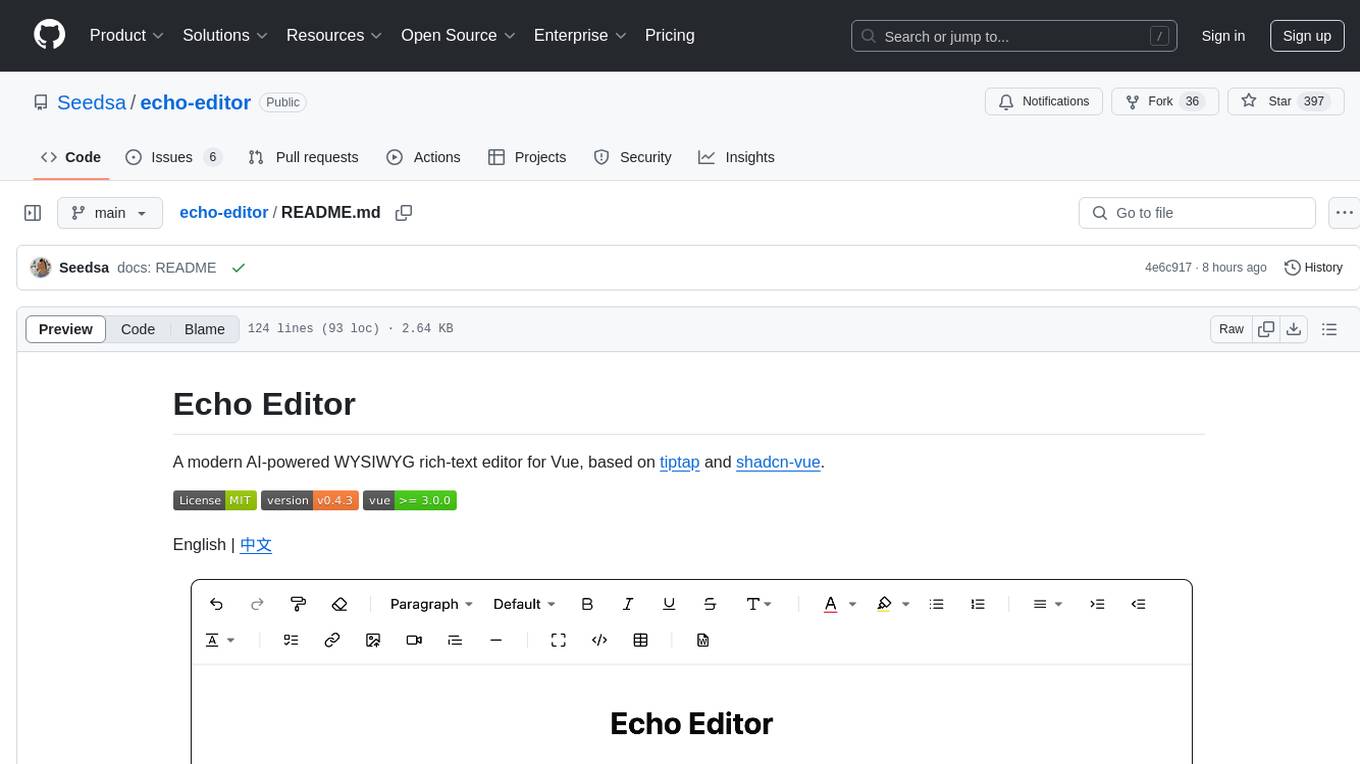The height and width of the screenshot is (764, 1360).
Task: Expand the Solutions menu
Action: click(x=226, y=35)
